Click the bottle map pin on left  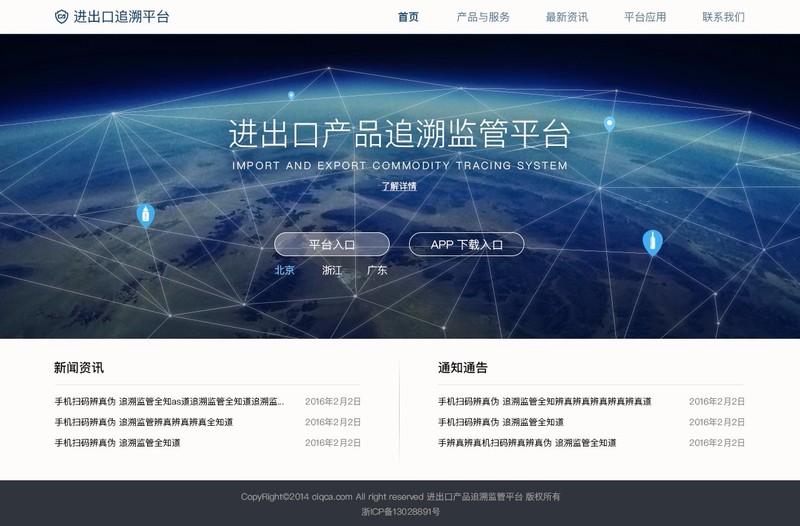coord(146,215)
